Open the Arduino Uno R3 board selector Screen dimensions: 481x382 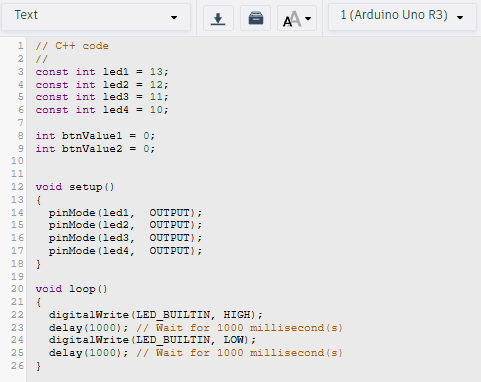point(402,17)
